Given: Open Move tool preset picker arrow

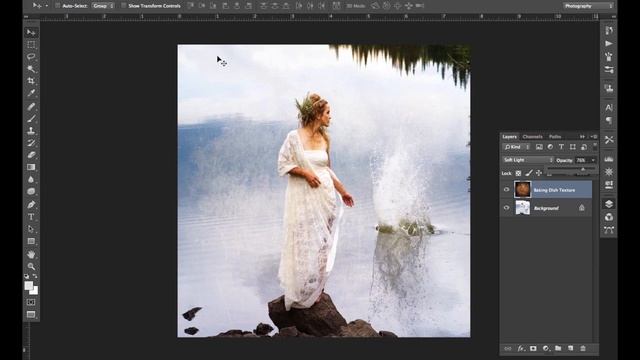Looking at the screenshot, I should 47,6.
